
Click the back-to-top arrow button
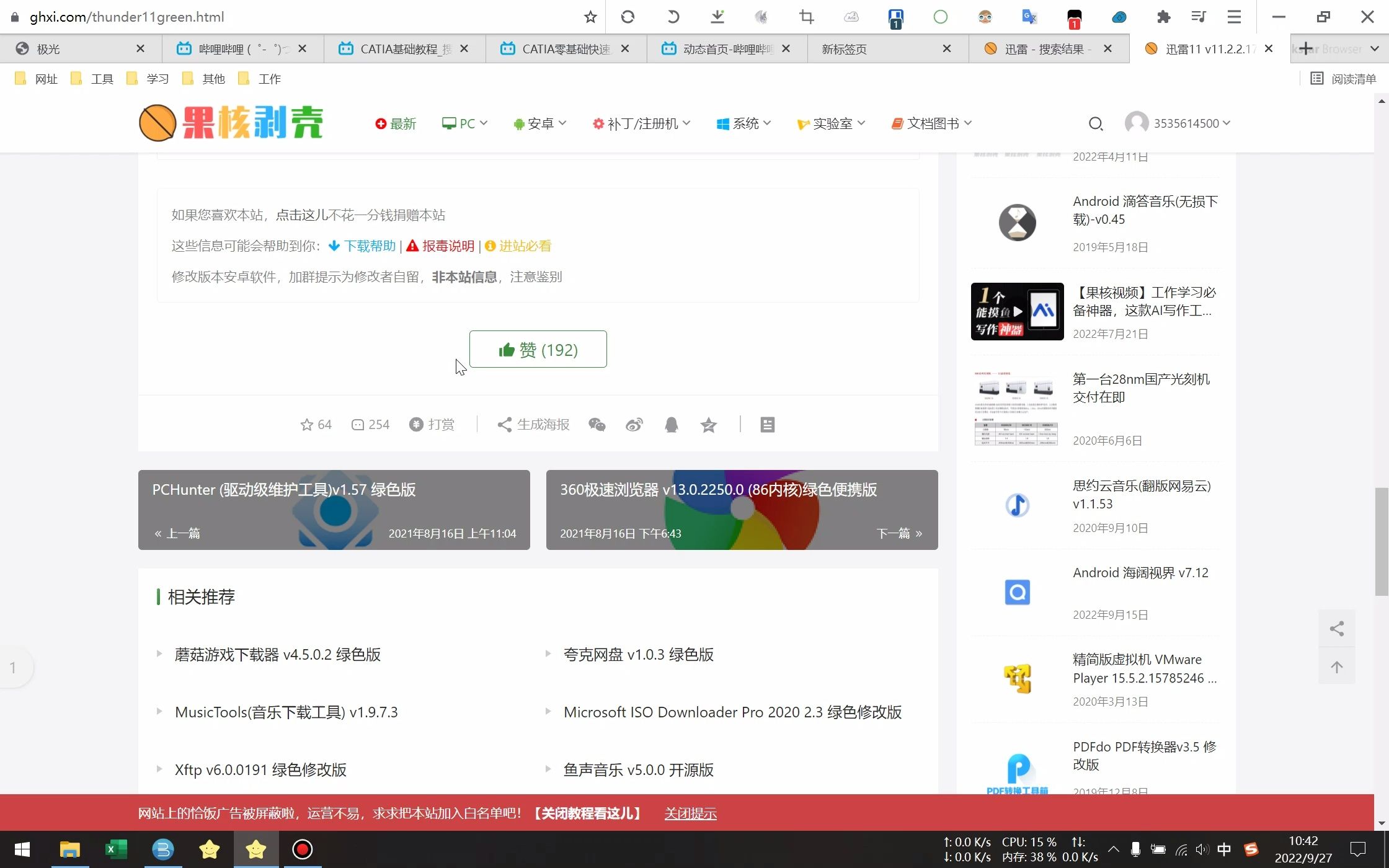tap(1337, 667)
